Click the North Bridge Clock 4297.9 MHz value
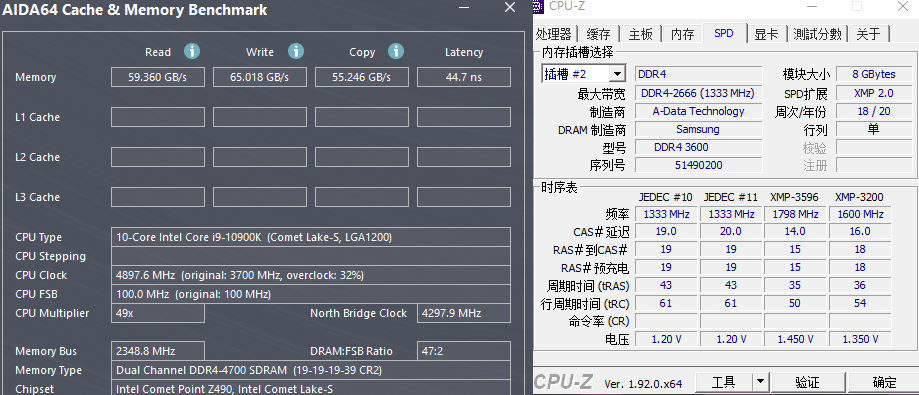The height and width of the screenshot is (395, 919). [464, 313]
